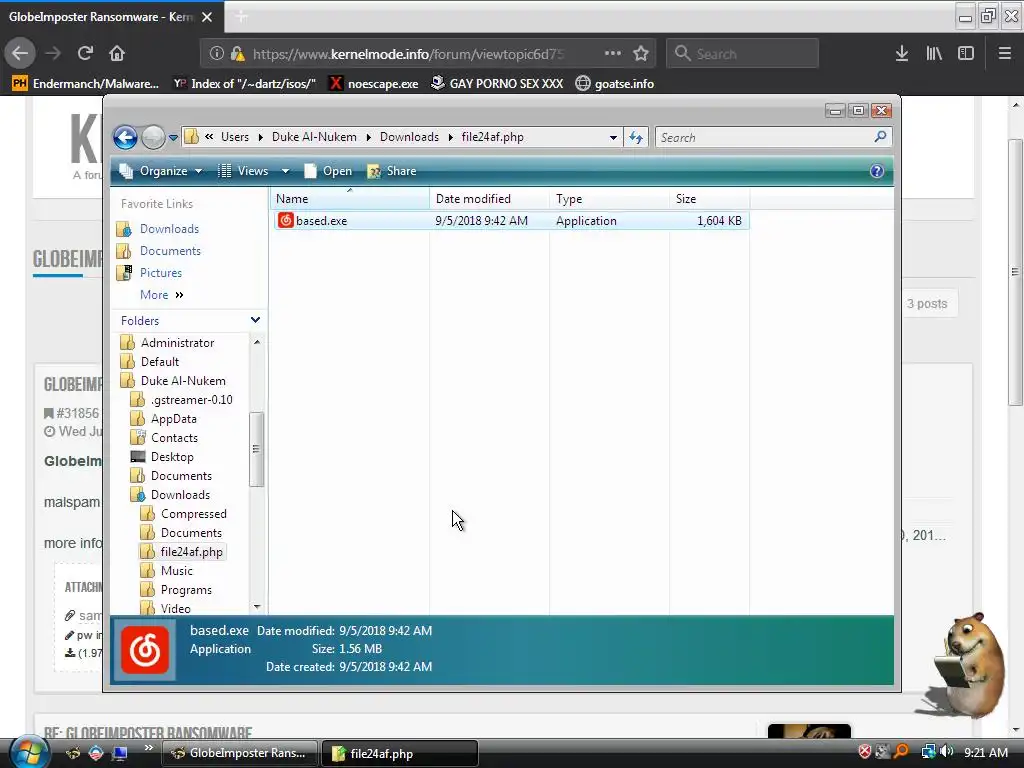1024x768 pixels.
Task: Expand More favorite links
Action: 161,295
